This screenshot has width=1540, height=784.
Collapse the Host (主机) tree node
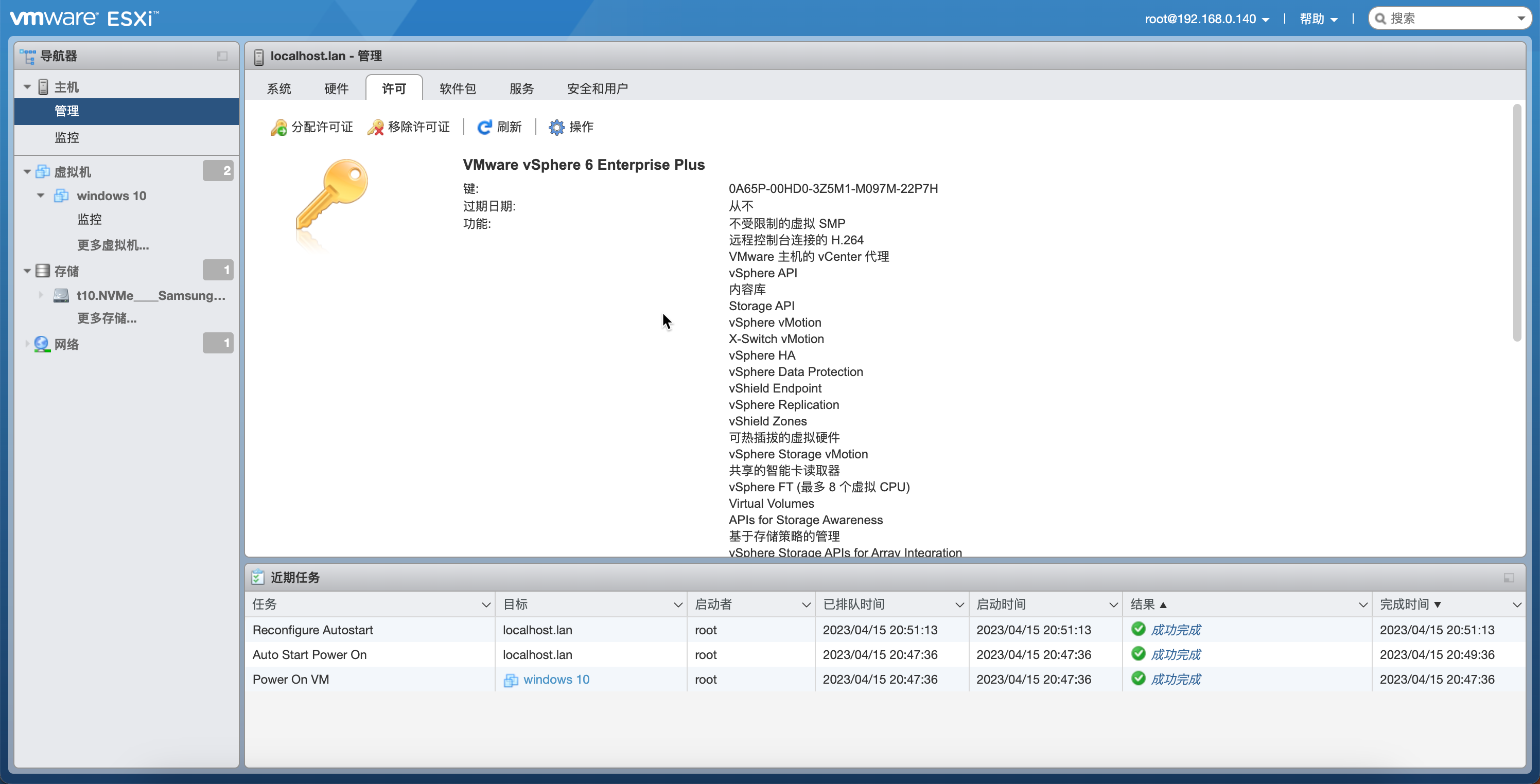tap(27, 87)
